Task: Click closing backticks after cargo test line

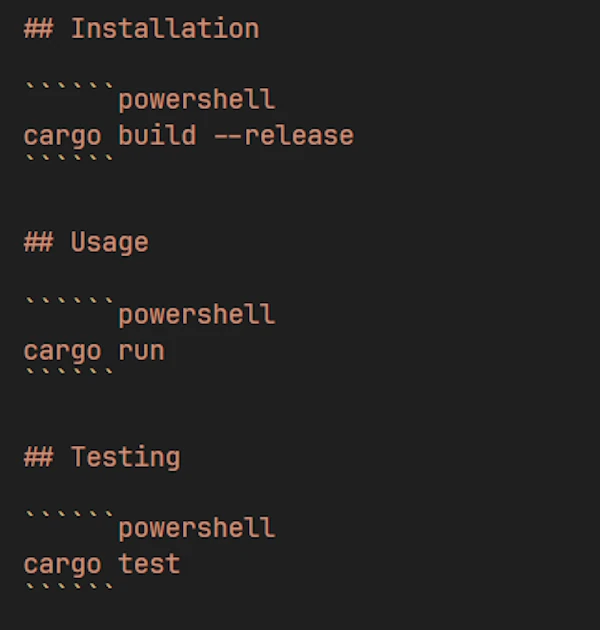Action: pos(69,587)
